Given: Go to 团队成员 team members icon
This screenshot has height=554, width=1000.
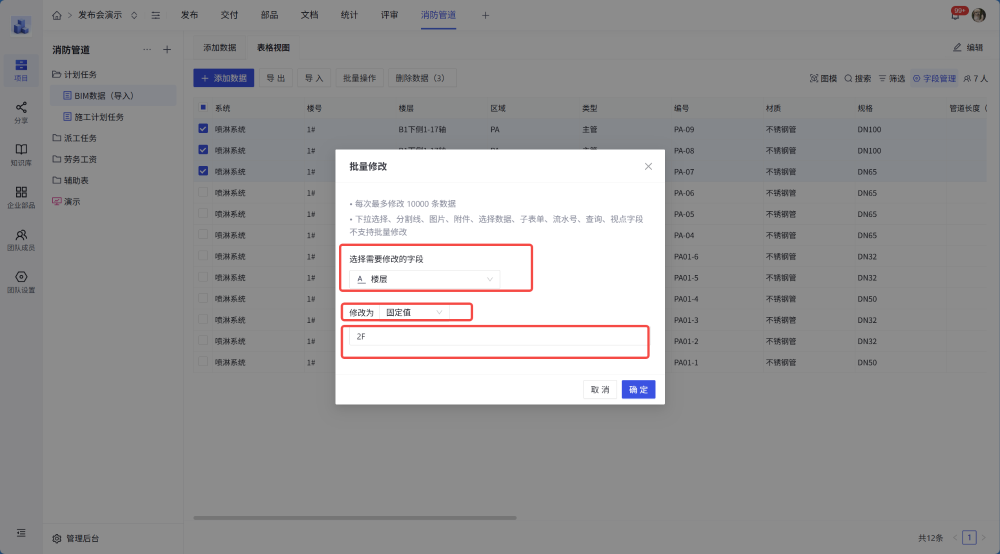Looking at the screenshot, I should [x=21, y=238].
